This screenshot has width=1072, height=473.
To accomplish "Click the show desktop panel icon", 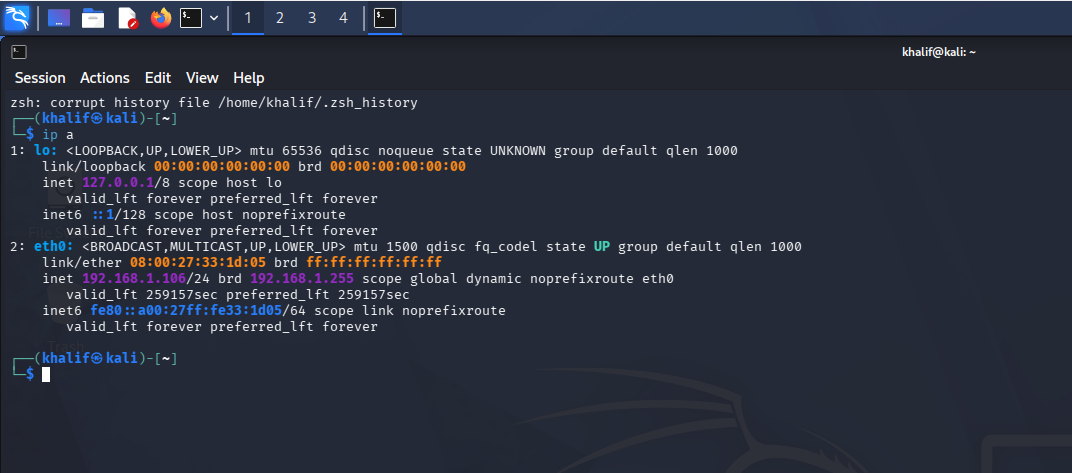I will pos(59,18).
